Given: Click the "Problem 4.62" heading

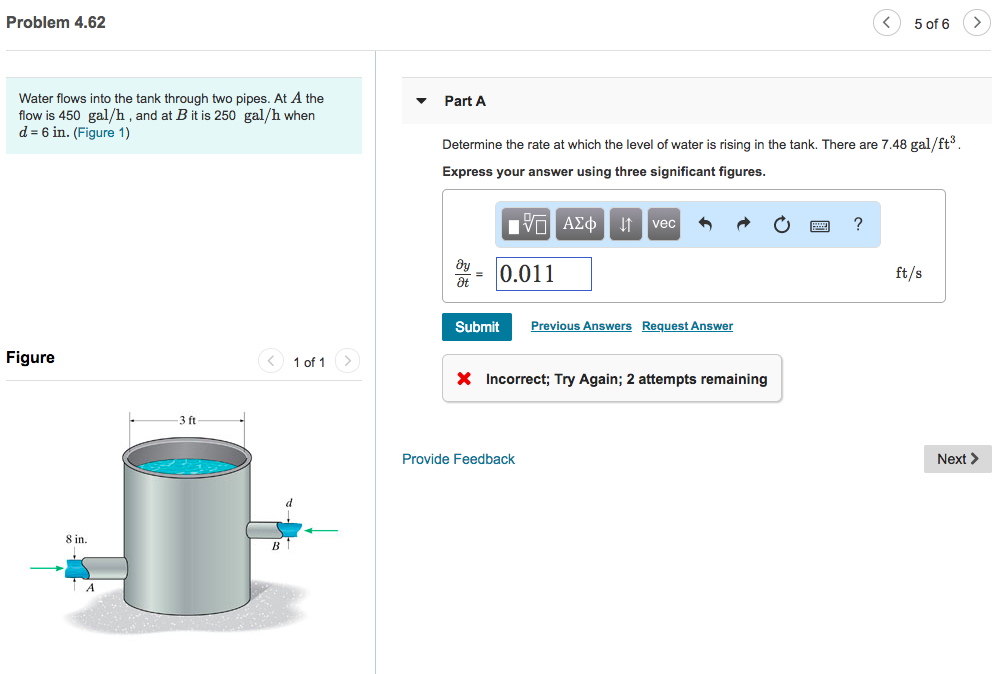Looking at the screenshot, I should [x=56, y=22].
